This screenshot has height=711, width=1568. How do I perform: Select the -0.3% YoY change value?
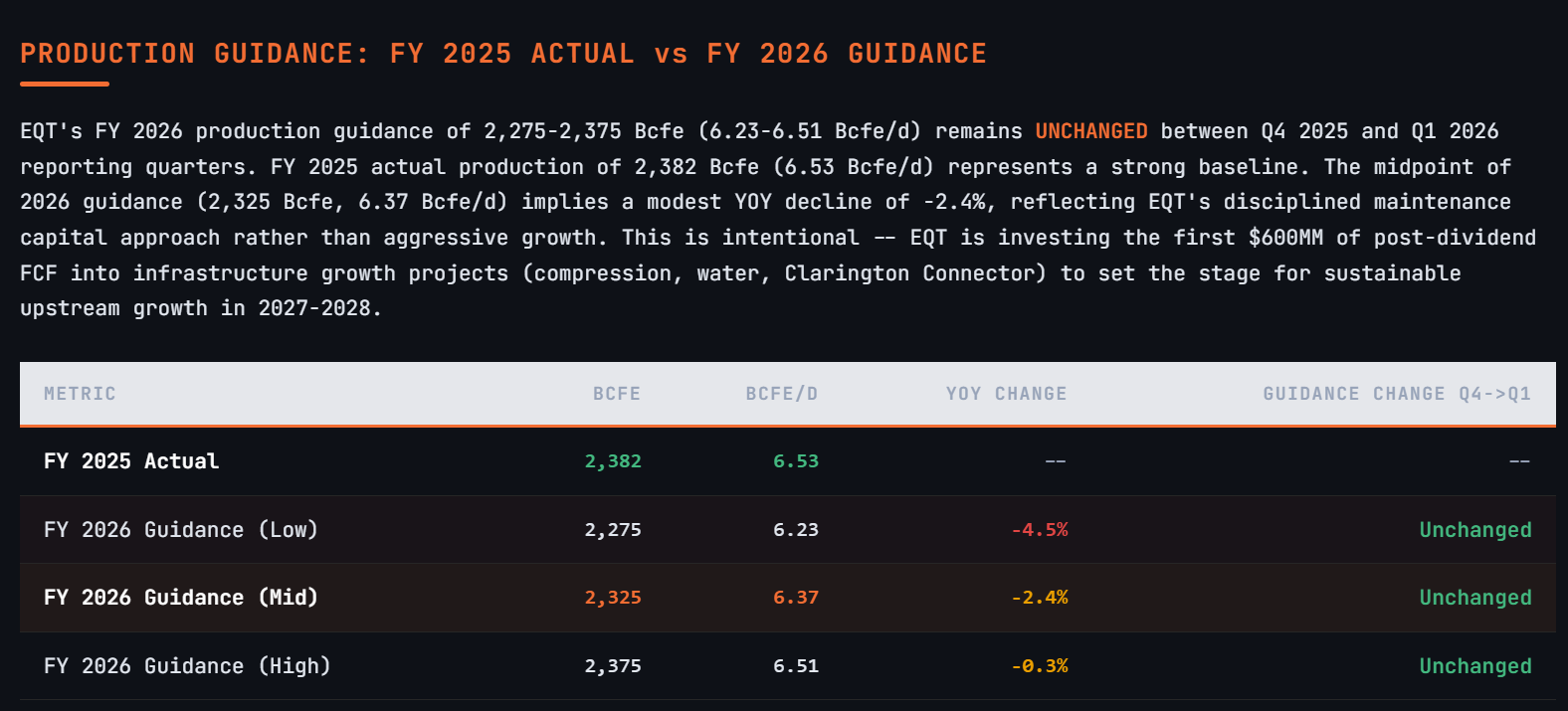pyautogui.click(x=1039, y=666)
